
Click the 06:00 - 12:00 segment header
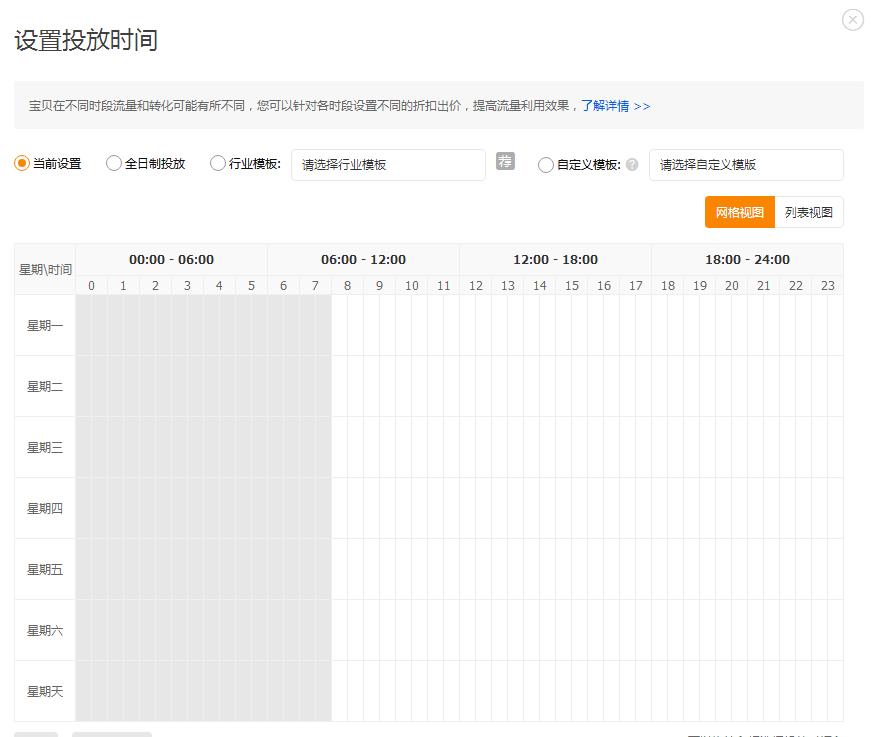[362, 258]
